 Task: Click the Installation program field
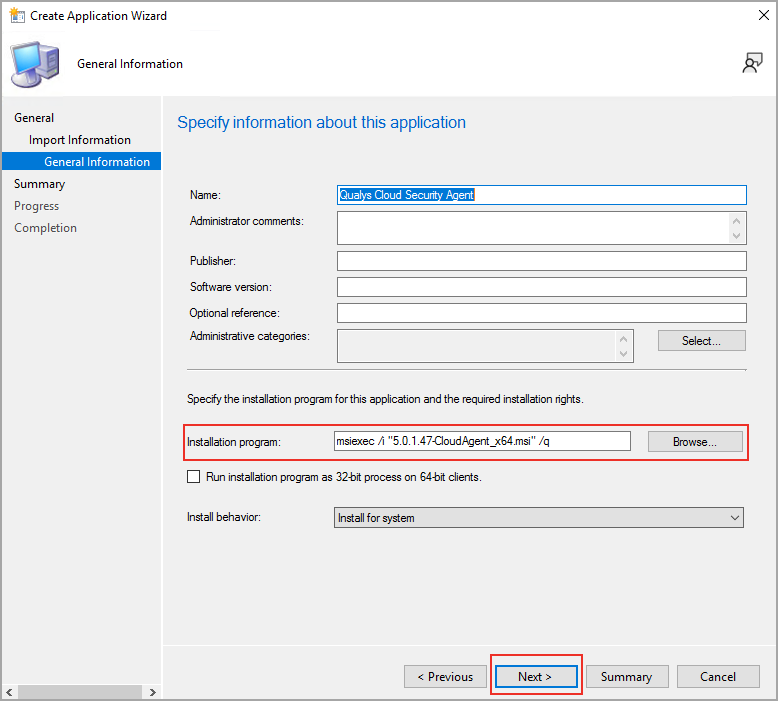tap(482, 441)
